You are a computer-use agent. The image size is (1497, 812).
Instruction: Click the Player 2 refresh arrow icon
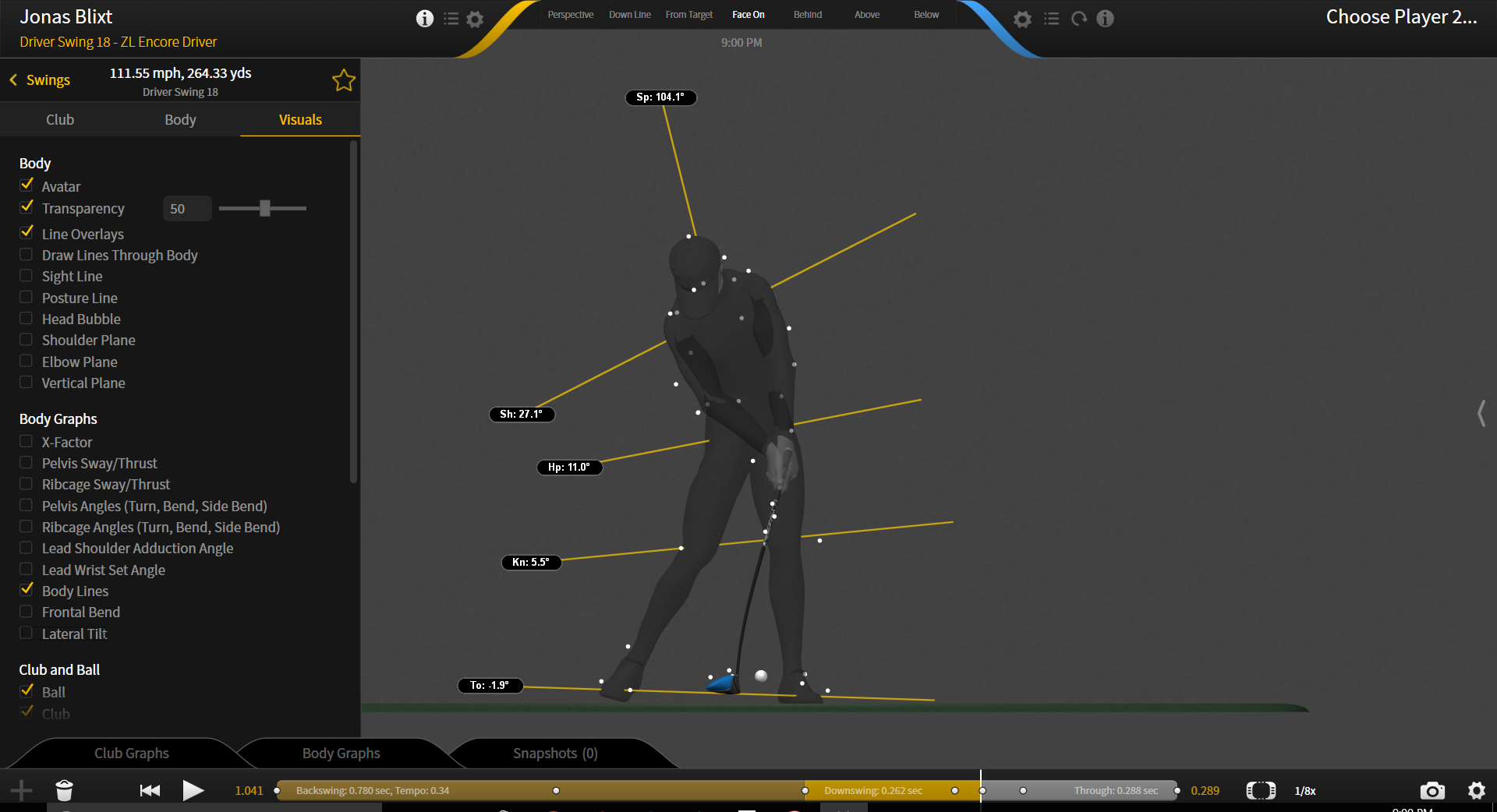[1079, 19]
